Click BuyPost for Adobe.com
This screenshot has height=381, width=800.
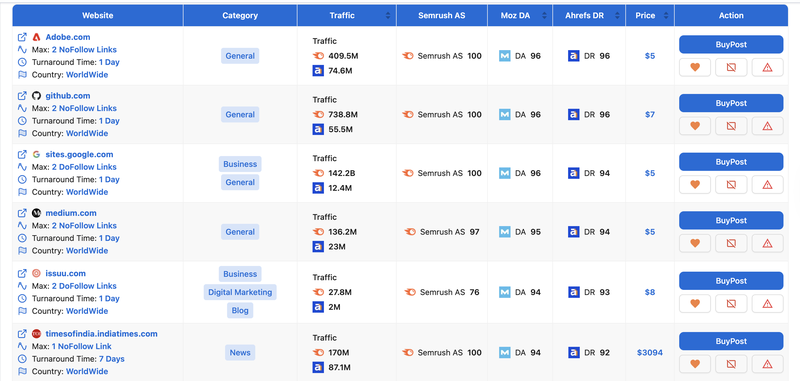731,44
